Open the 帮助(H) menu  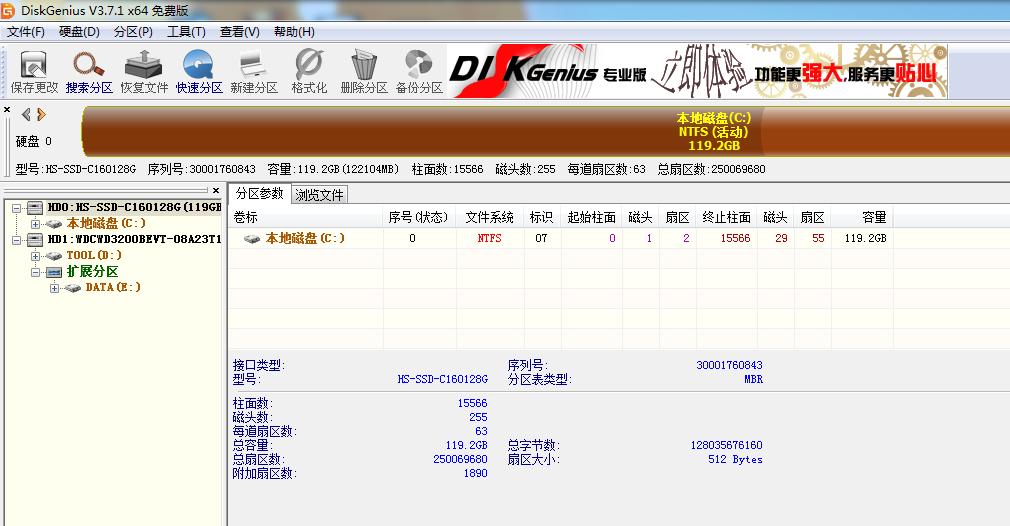pos(294,32)
